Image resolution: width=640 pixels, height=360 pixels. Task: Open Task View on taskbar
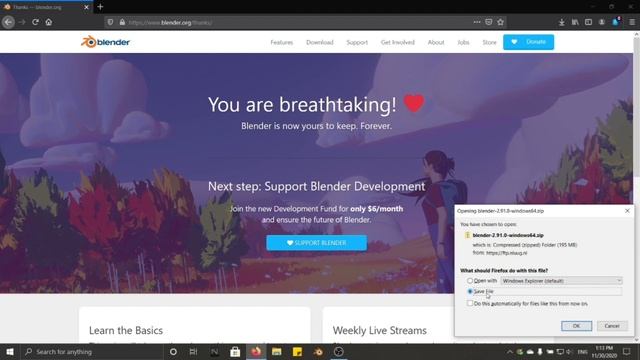click(193, 351)
